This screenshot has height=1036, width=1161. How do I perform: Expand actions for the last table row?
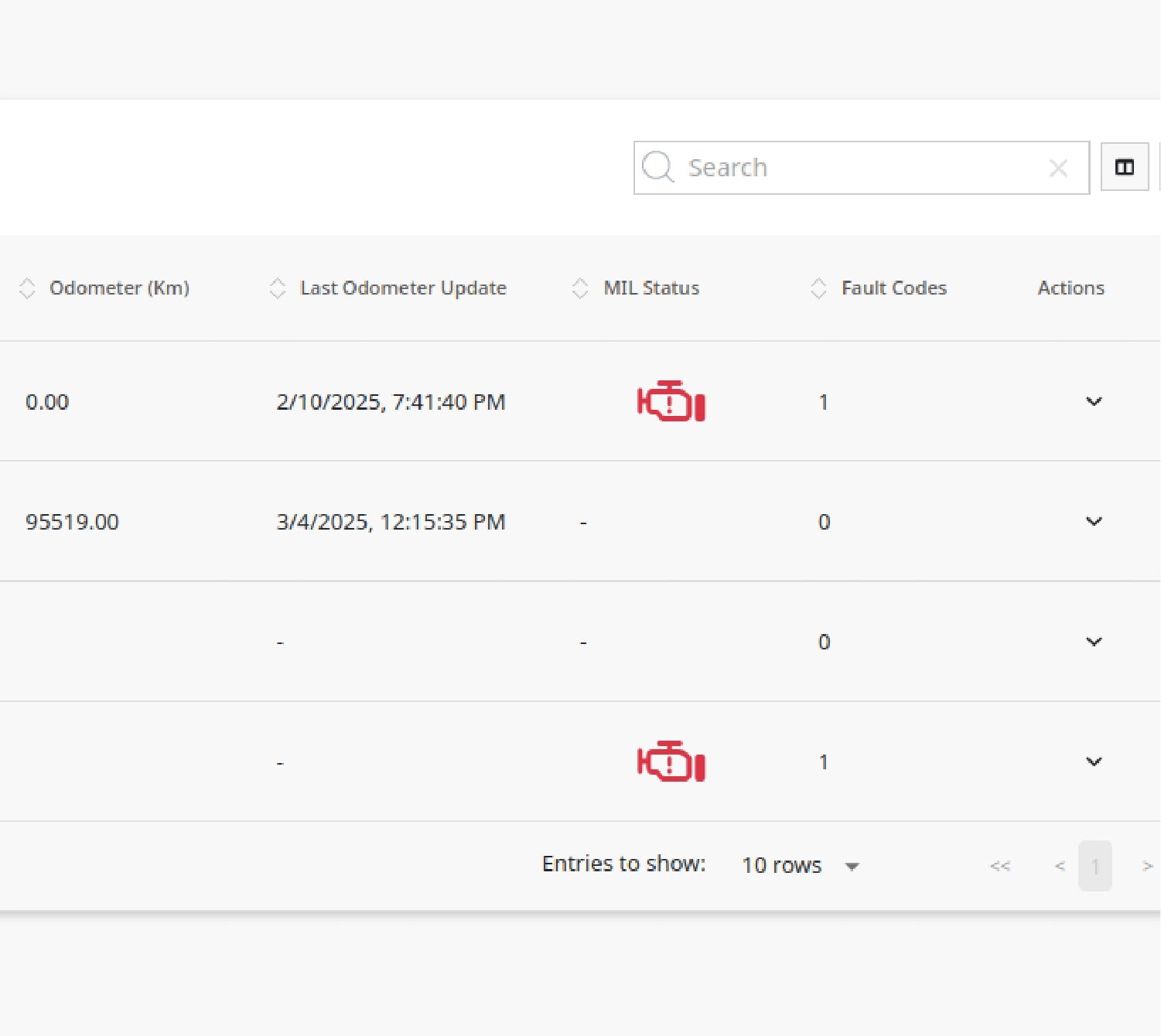click(x=1094, y=762)
